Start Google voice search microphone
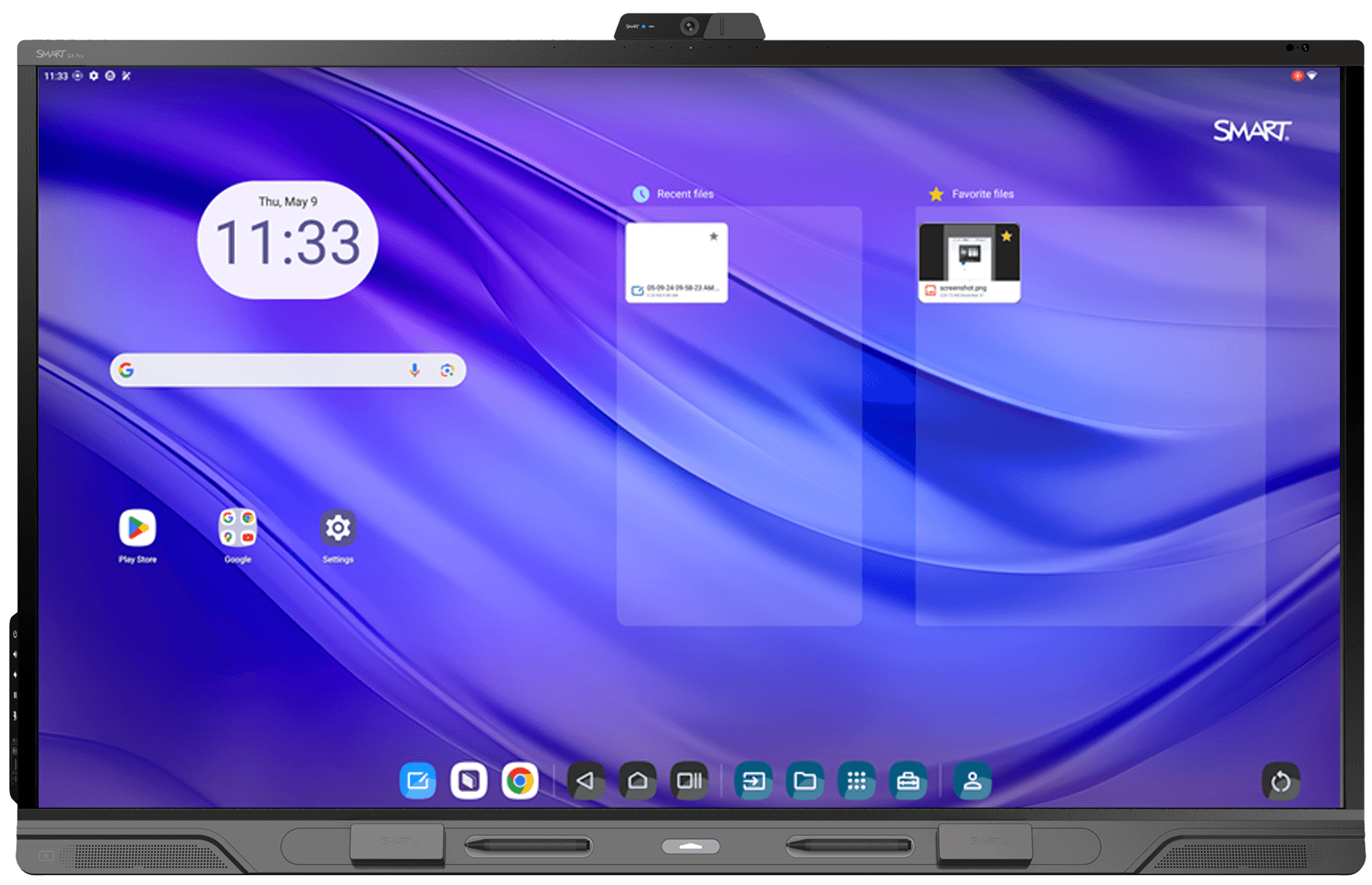Image resolution: width=1372 pixels, height=885 pixels. 414,370
